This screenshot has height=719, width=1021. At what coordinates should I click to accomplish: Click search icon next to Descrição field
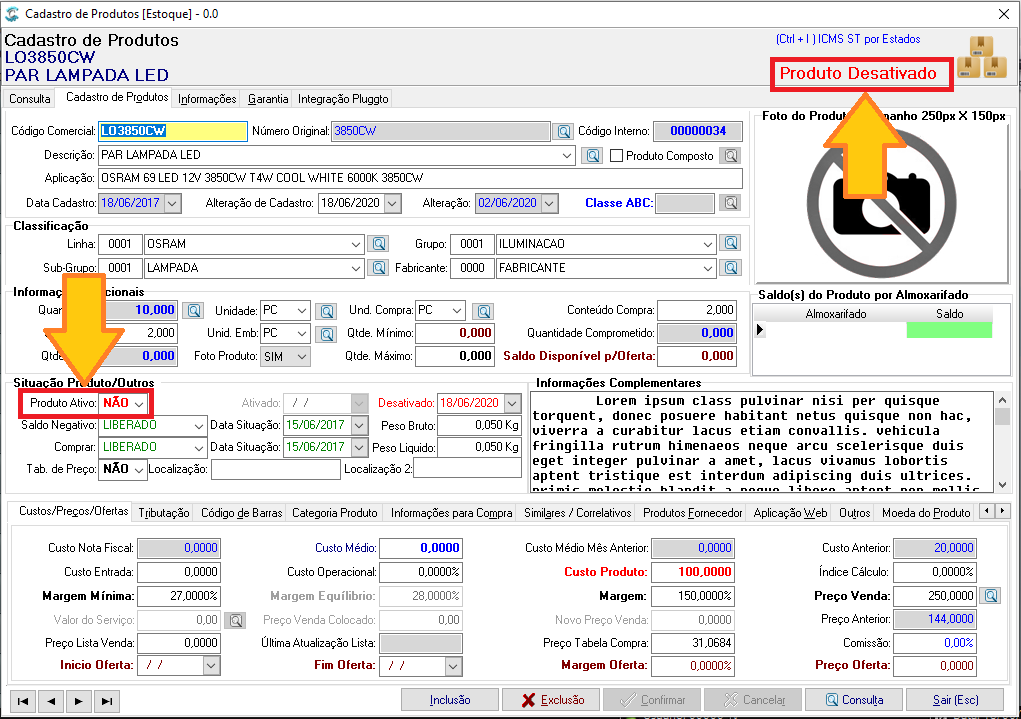point(592,156)
